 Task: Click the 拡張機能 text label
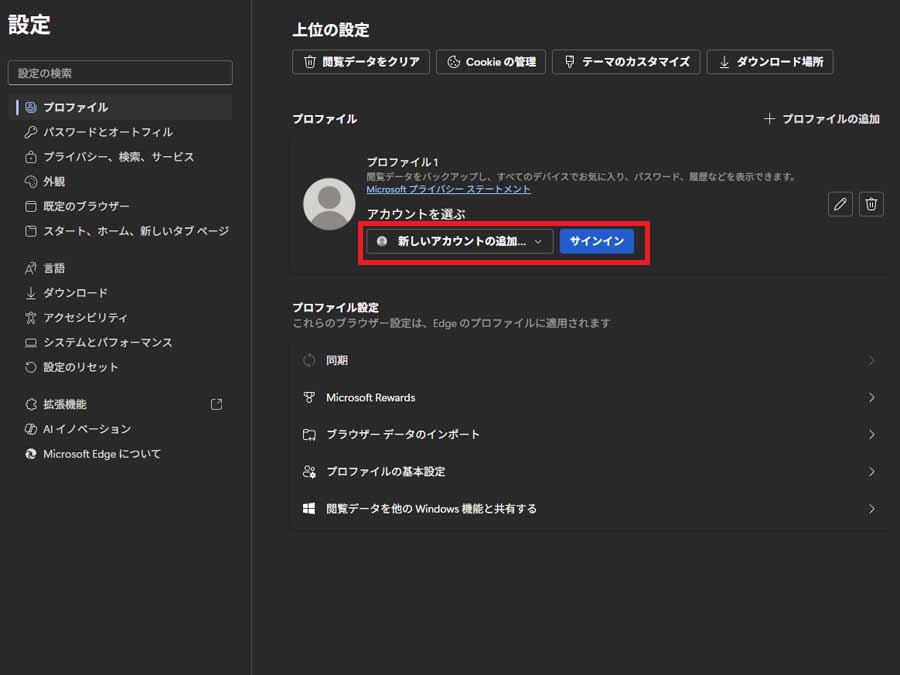[x=65, y=404]
